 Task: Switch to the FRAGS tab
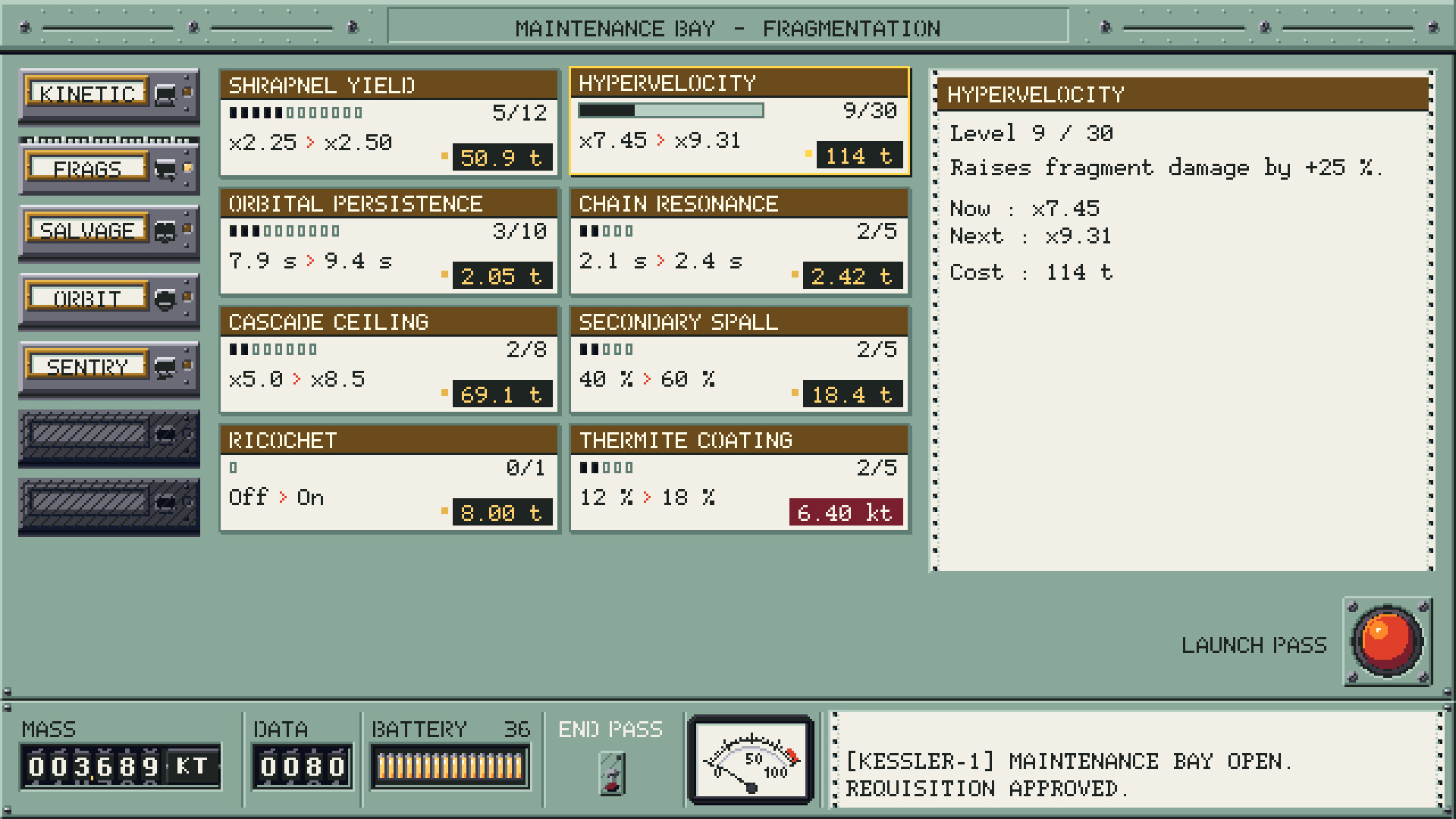coord(109,168)
